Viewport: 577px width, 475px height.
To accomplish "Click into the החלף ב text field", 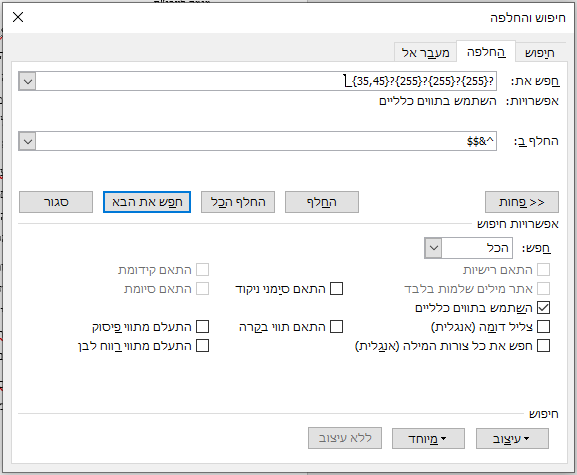I will point(266,141).
